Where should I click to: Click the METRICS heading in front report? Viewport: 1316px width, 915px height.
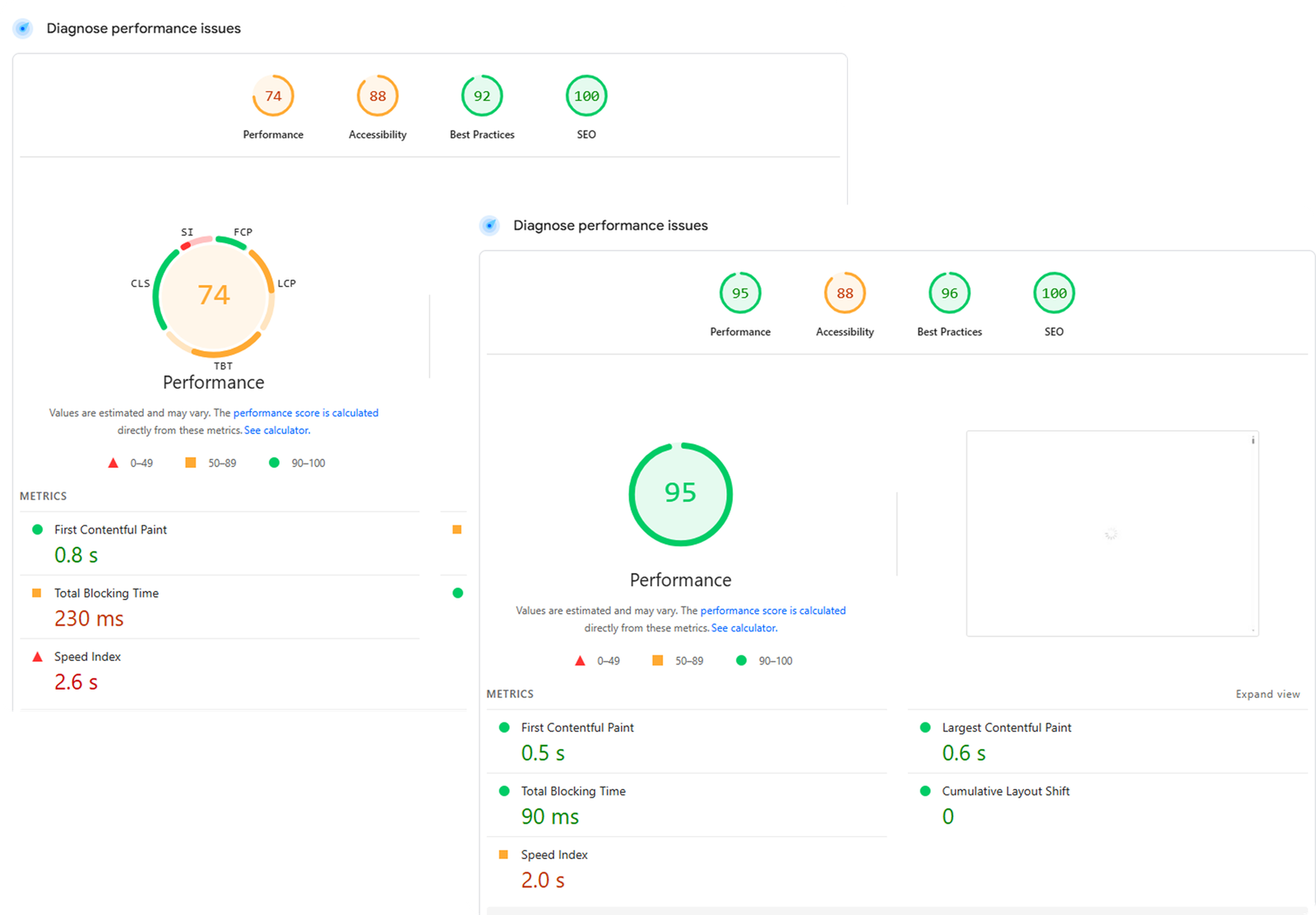point(510,694)
